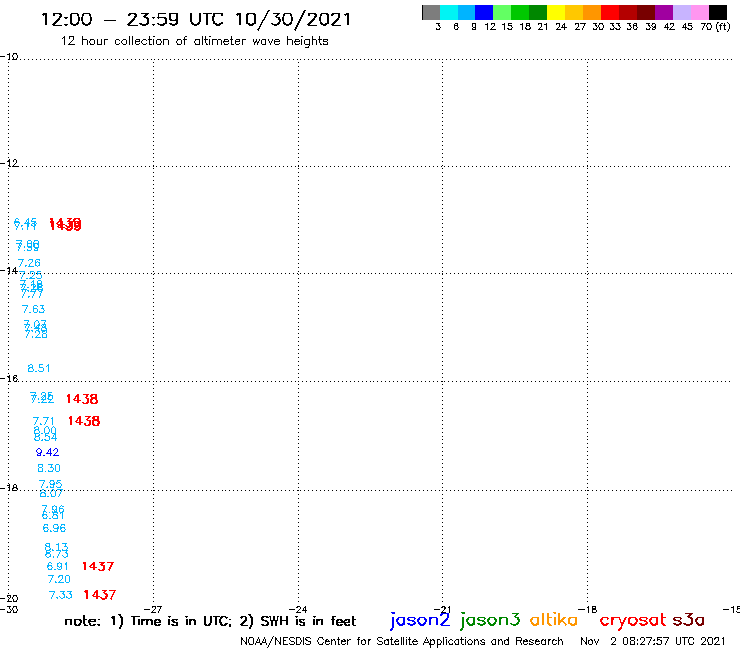Click red time 1437 beside 6.91
Viewport: 740px width, 650px height.
pyautogui.click(x=98, y=566)
